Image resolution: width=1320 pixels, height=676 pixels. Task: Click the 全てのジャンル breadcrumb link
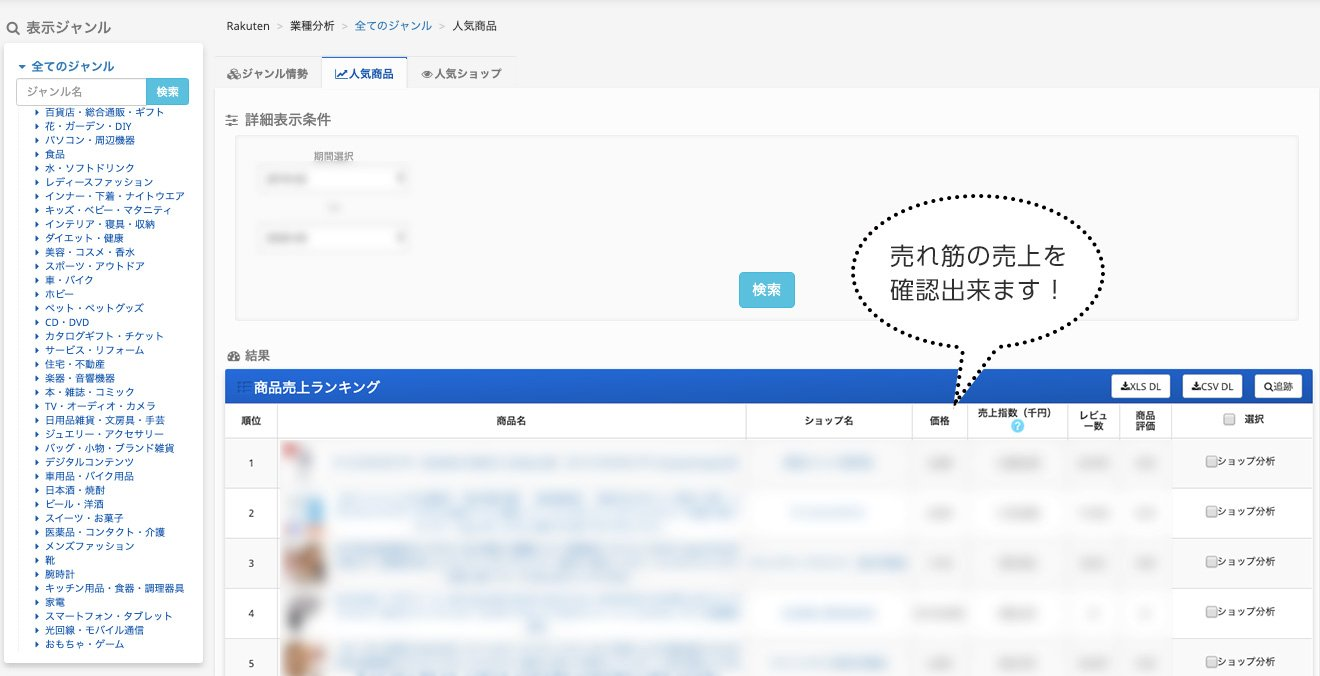tap(393, 26)
